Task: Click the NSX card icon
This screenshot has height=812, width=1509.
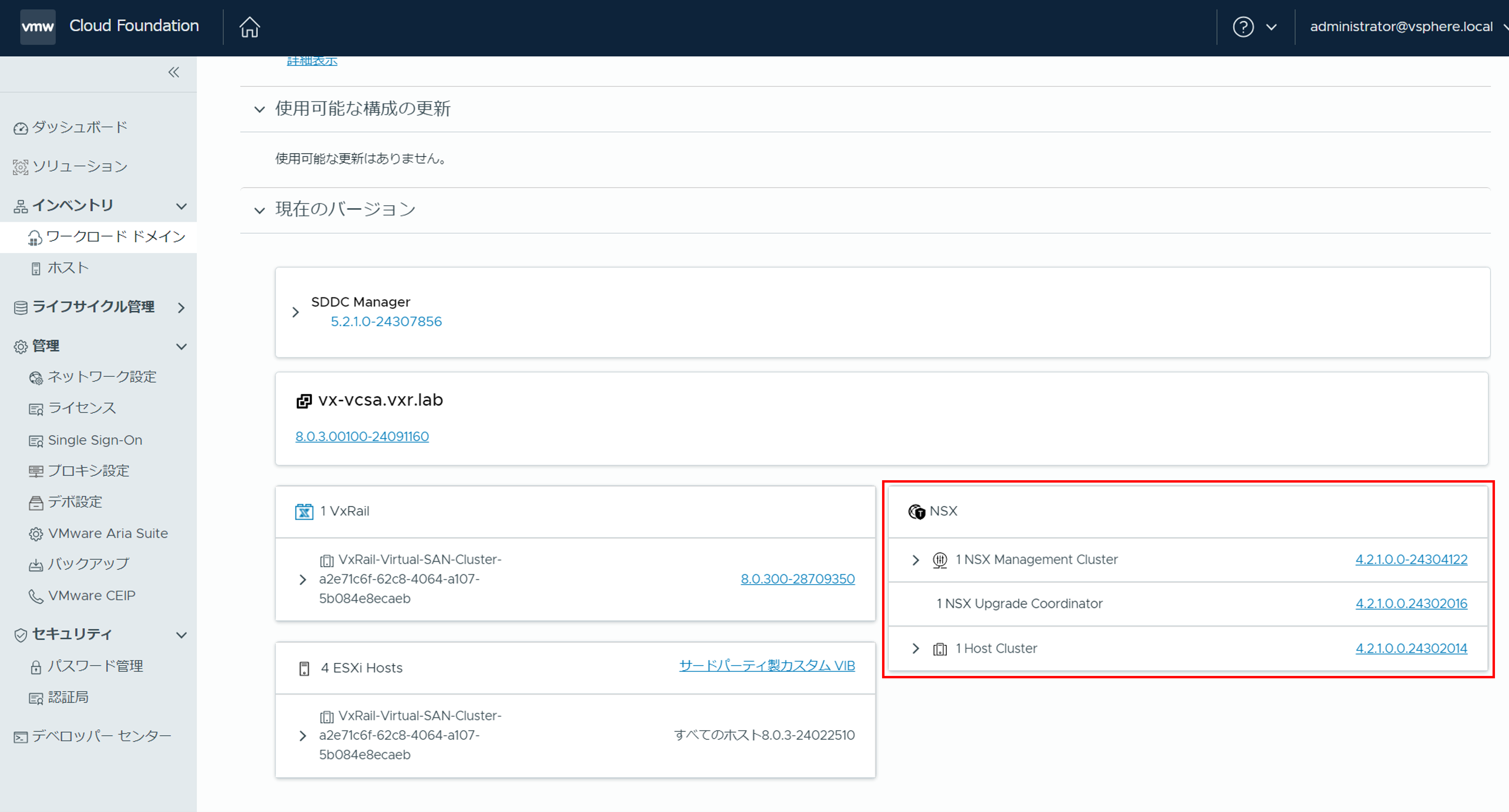Action: click(x=917, y=512)
